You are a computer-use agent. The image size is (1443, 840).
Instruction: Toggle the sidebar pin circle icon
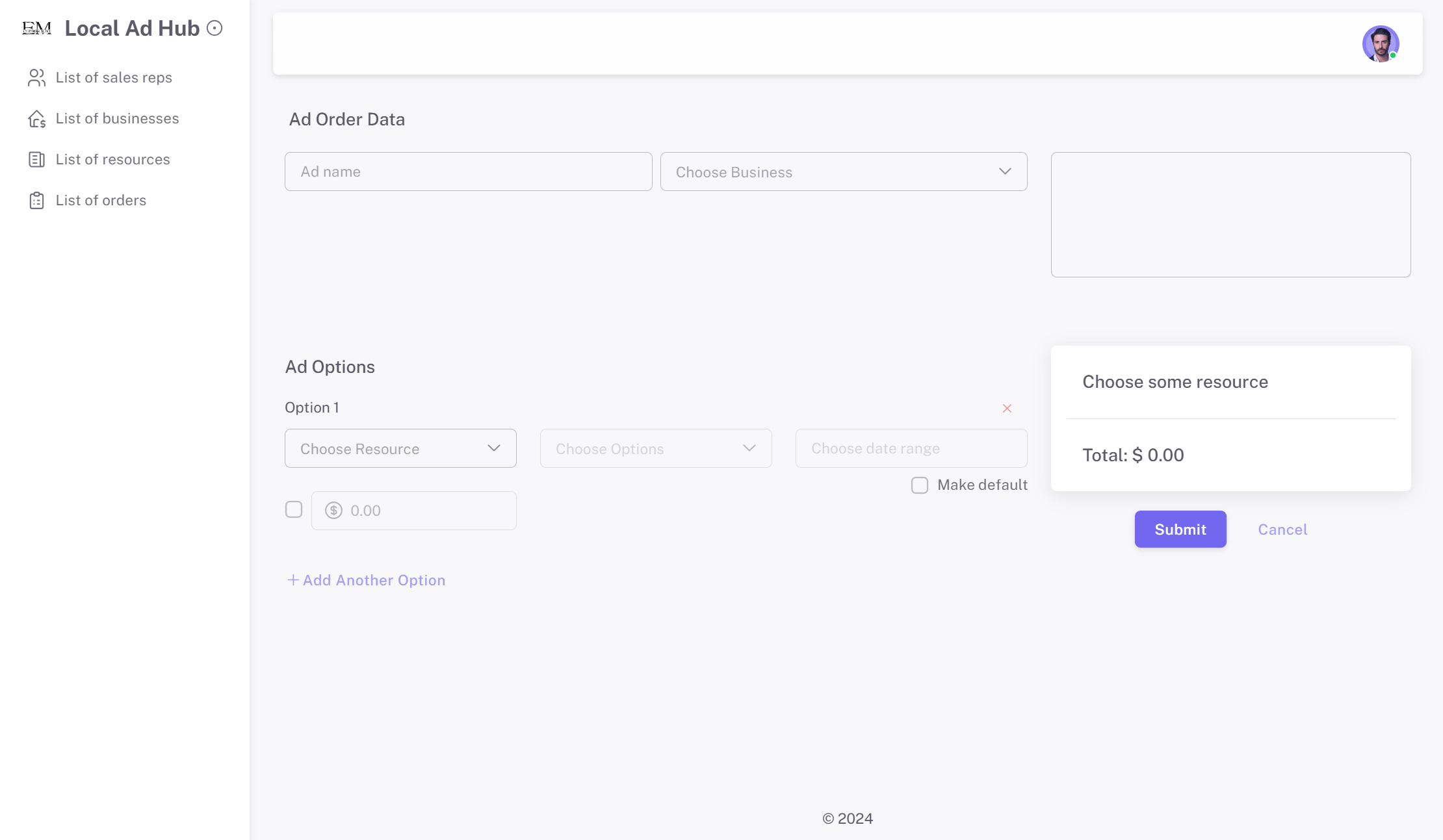tap(214, 28)
